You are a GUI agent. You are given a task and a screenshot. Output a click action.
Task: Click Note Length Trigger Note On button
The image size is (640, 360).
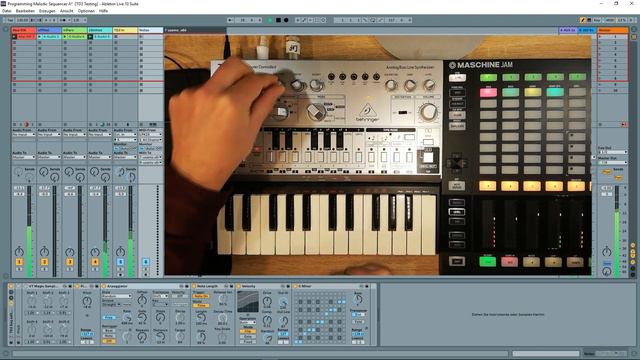coord(201,296)
